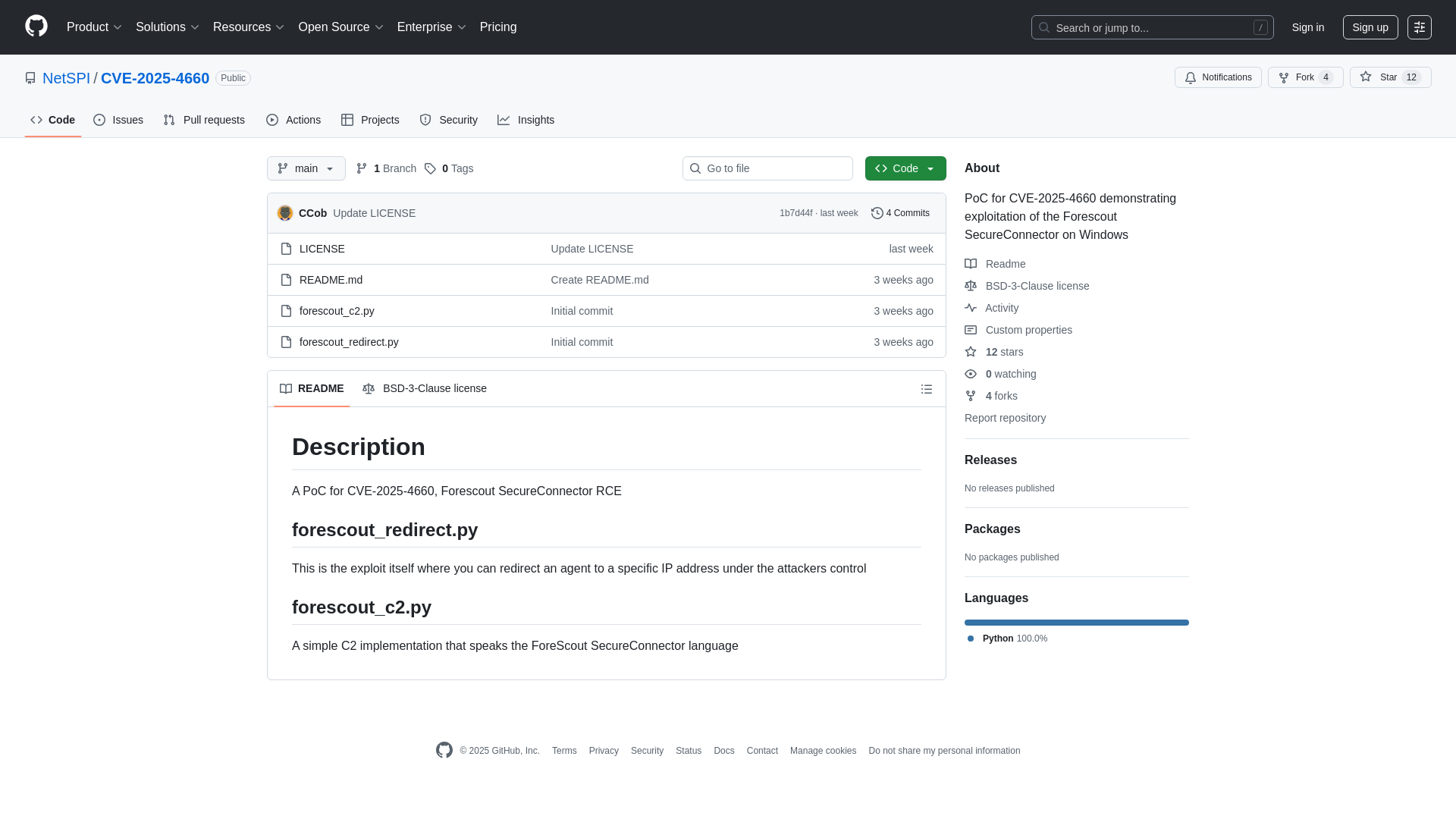Click the Go to file input
The image size is (1456, 819).
767,168
